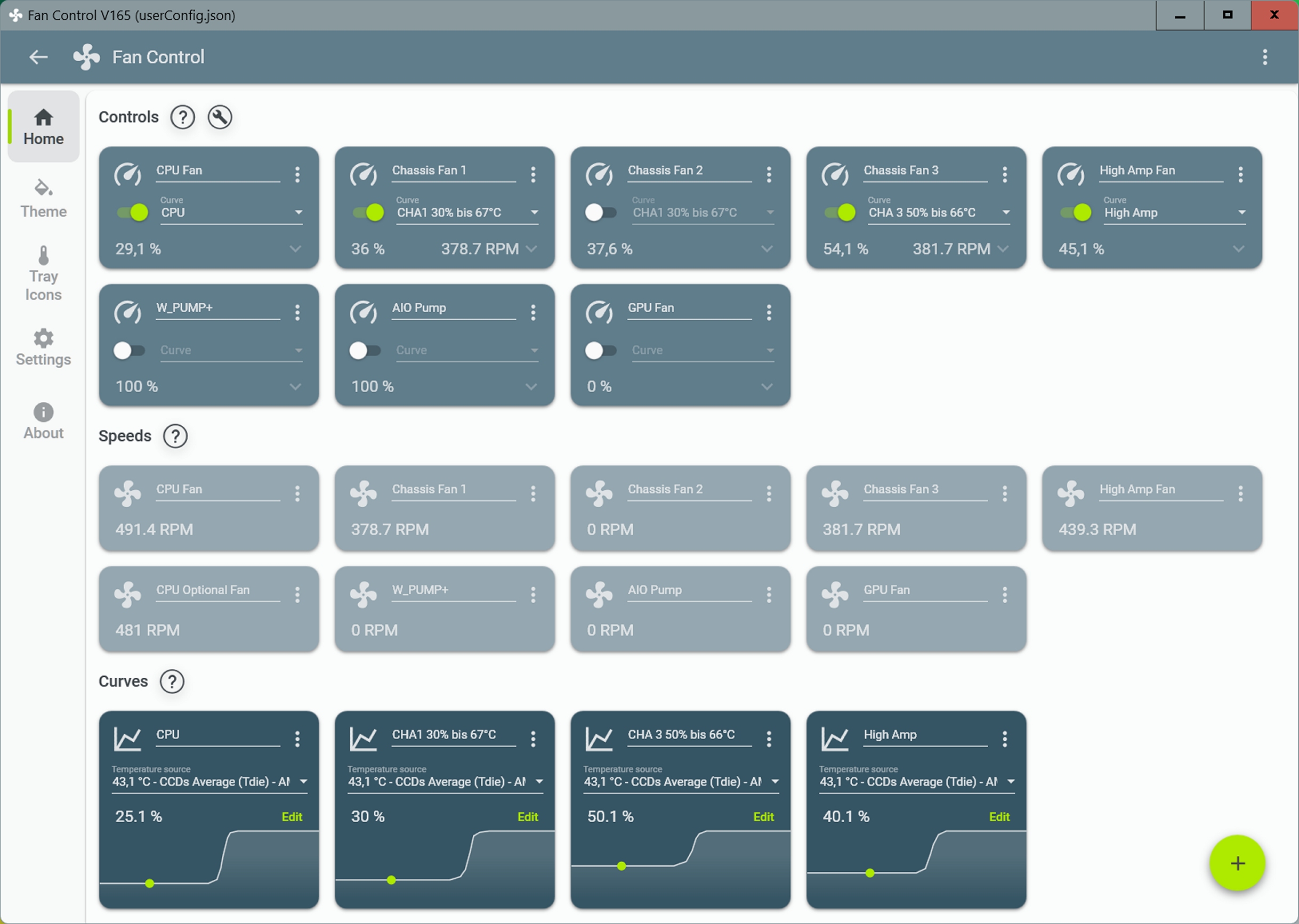
Task: Click the CHA1 30% bis 67°C curve graph icon
Action: pos(363,739)
